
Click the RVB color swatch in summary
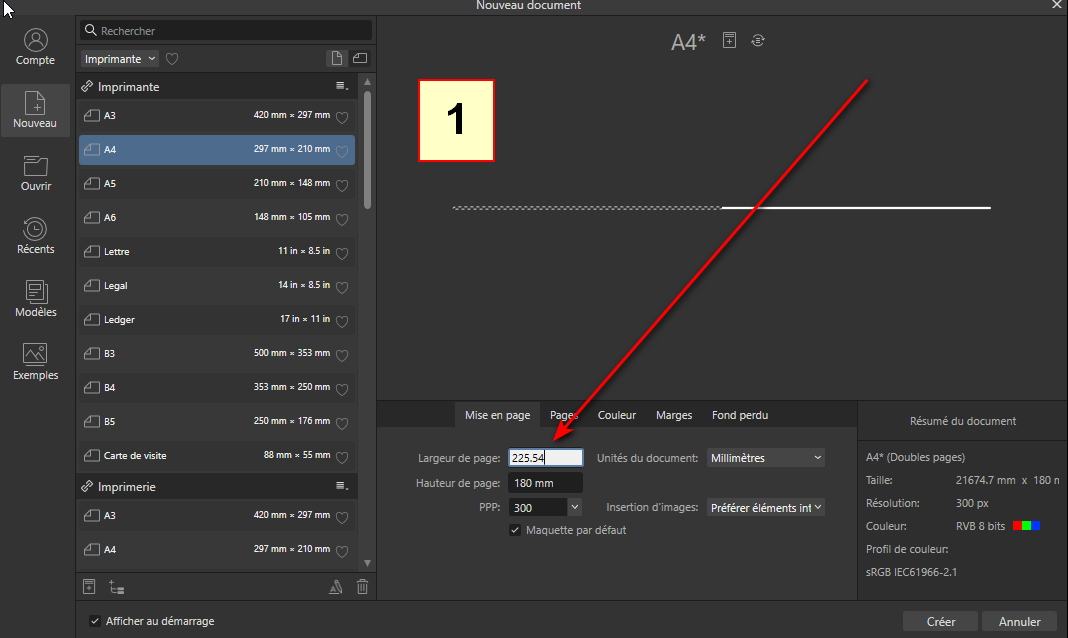(1026, 526)
